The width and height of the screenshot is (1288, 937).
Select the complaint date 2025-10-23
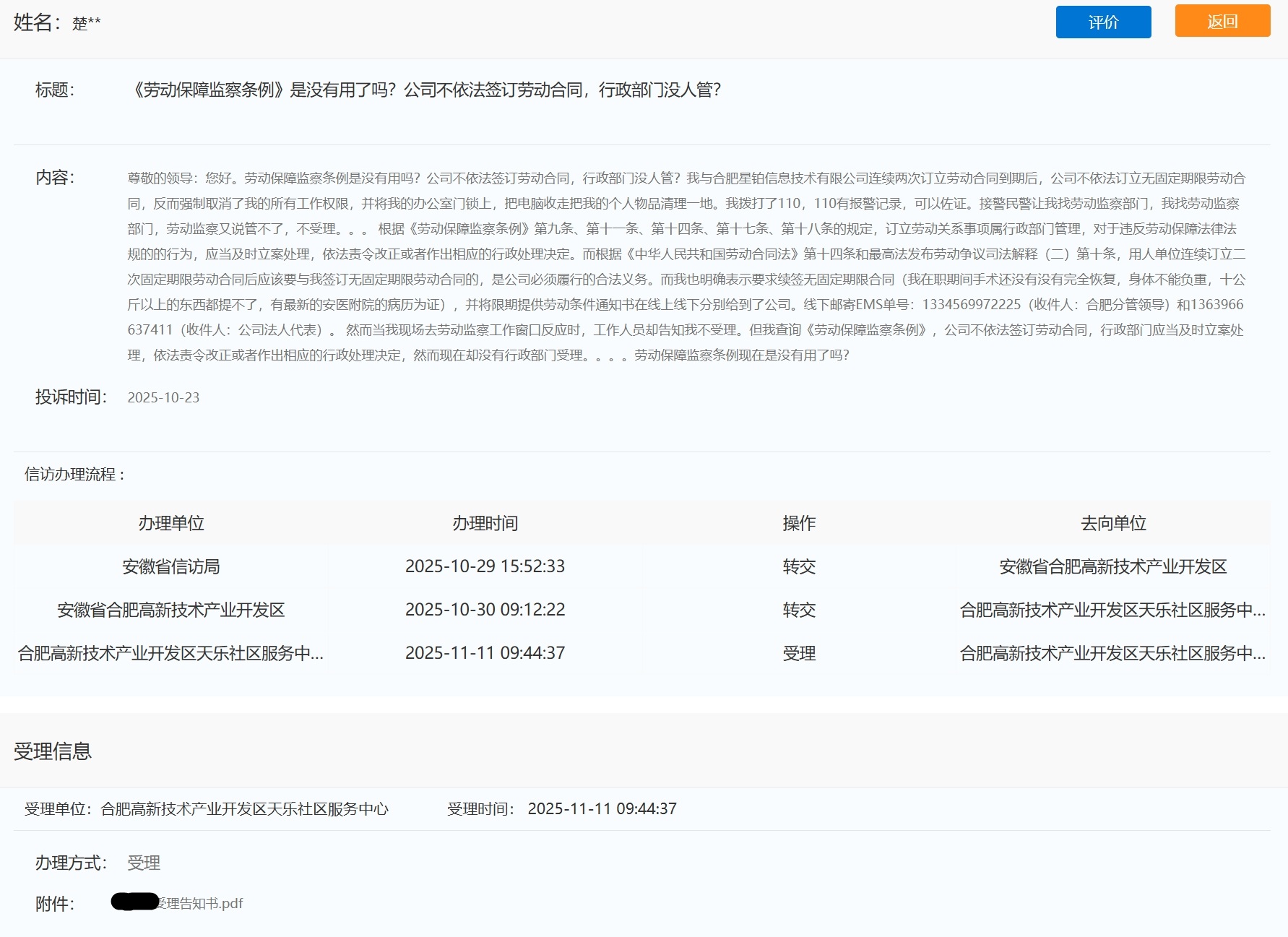[163, 397]
